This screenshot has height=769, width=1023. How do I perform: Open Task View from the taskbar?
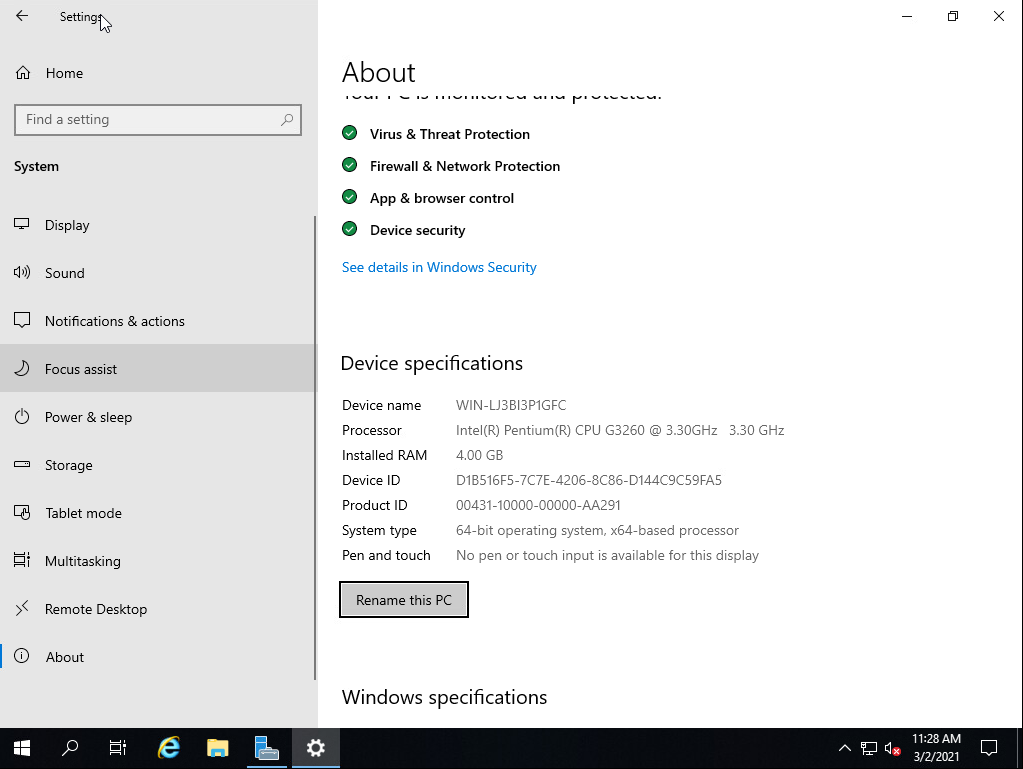118,748
